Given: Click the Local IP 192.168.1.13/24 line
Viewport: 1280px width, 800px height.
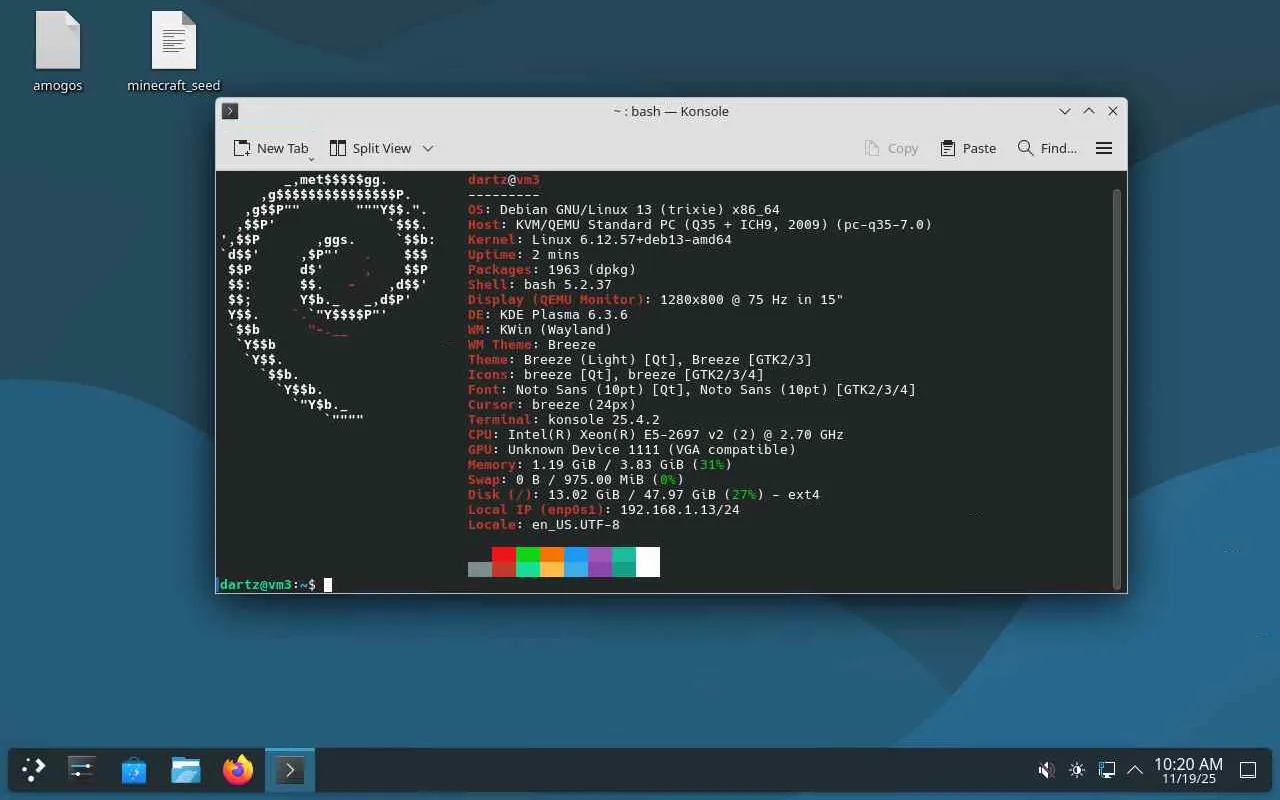Looking at the screenshot, I should pos(604,510).
